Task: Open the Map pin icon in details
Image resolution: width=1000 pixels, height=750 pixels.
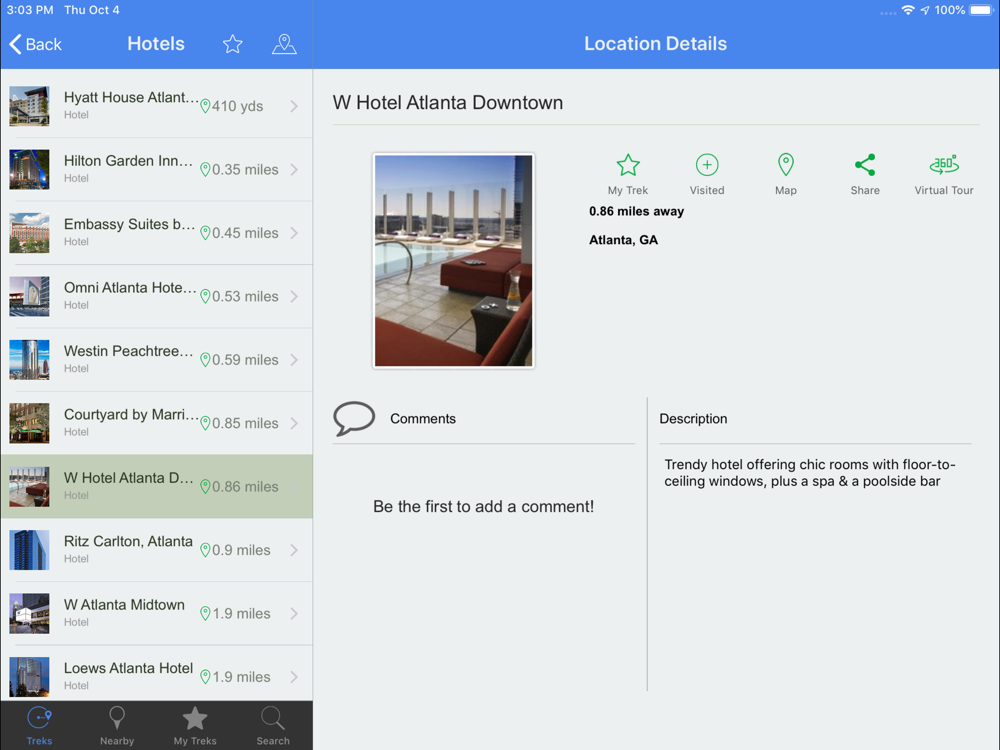Action: click(x=786, y=165)
